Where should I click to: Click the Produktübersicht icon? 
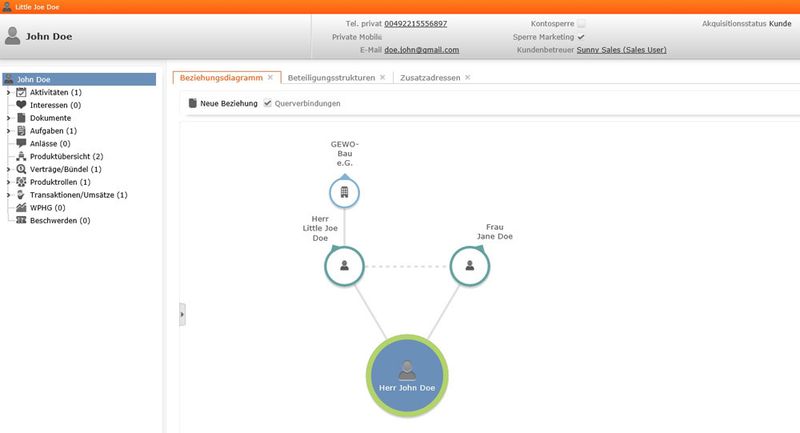click(21, 156)
